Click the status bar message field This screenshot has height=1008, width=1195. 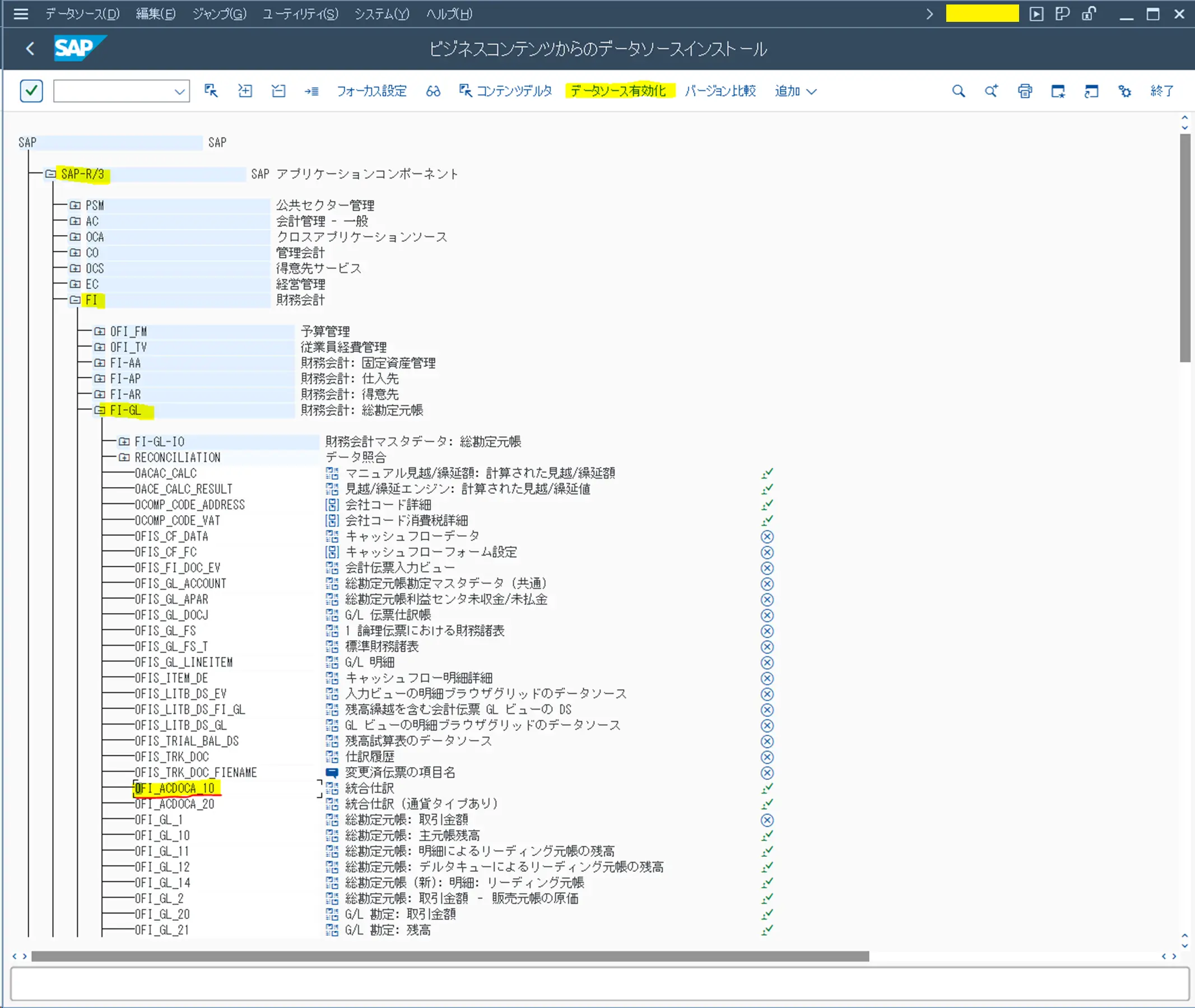pyautogui.click(x=600, y=984)
